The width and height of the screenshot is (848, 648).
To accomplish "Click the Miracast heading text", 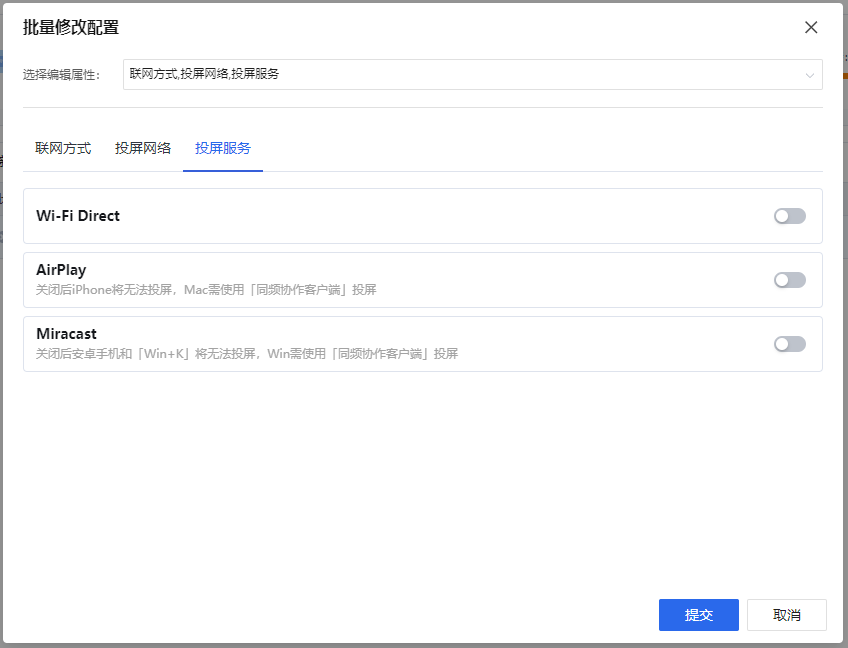I will pyautogui.click(x=67, y=334).
